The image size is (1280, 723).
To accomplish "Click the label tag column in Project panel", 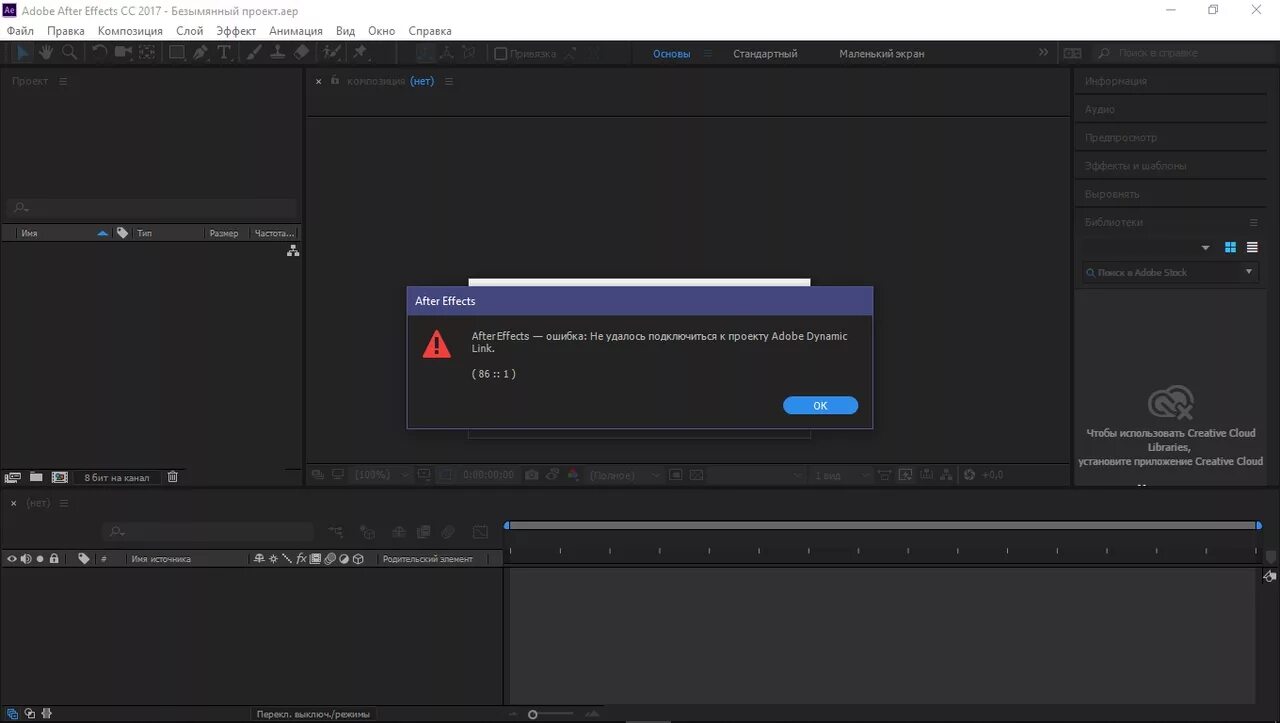I will 122,233.
